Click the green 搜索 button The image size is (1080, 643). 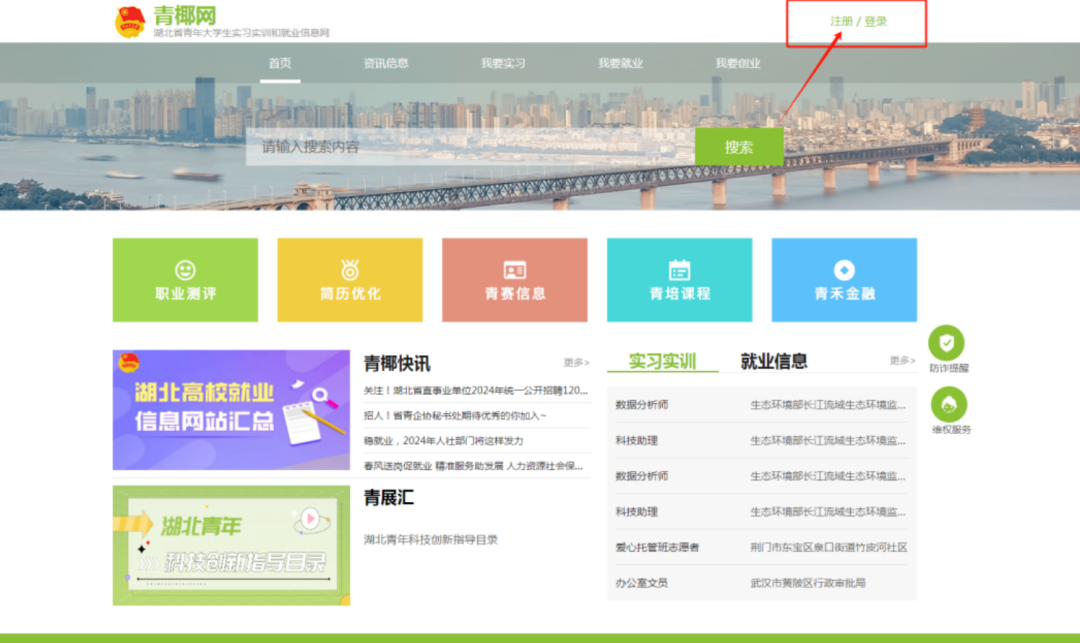click(739, 147)
